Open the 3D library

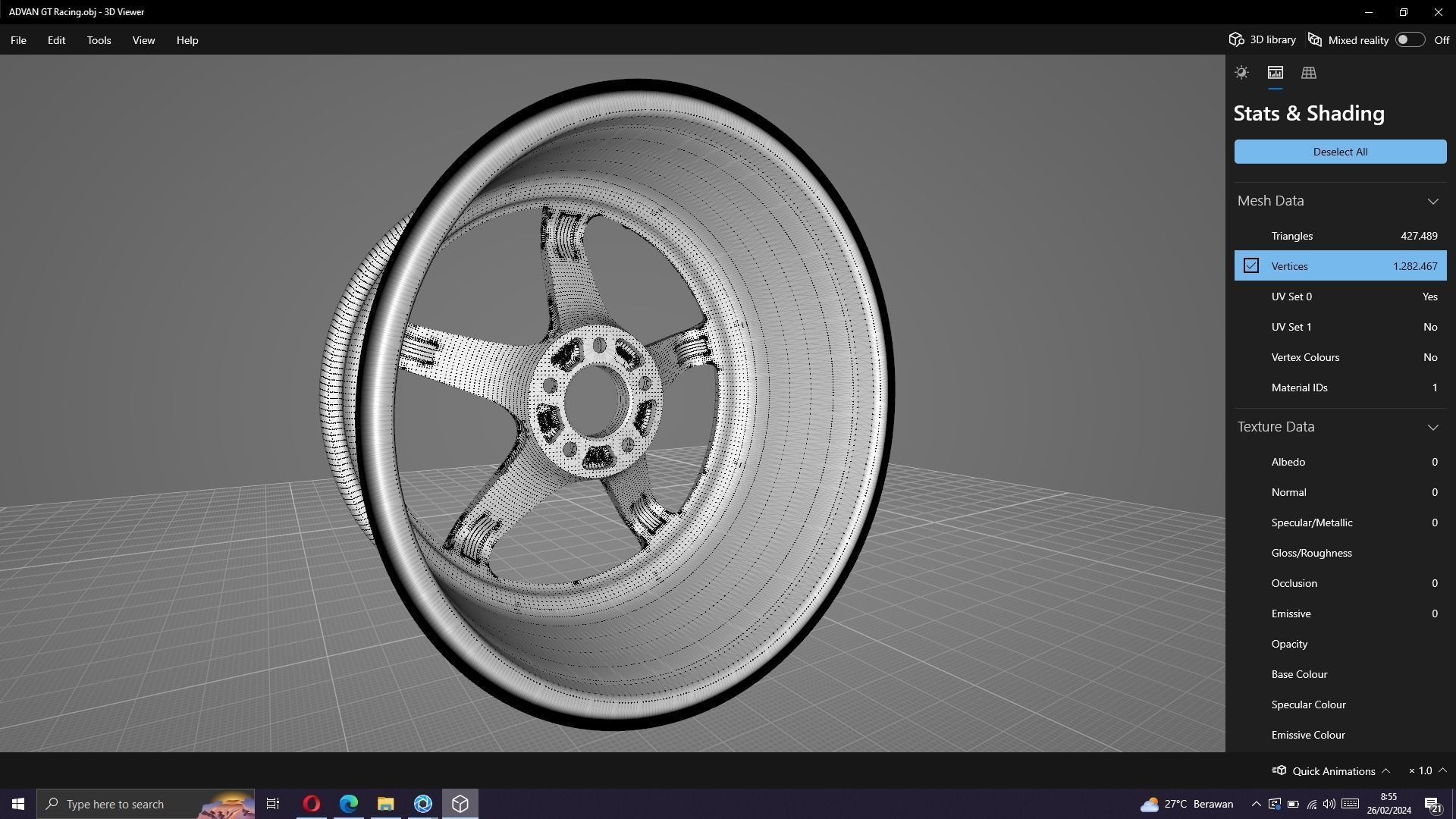[1263, 40]
